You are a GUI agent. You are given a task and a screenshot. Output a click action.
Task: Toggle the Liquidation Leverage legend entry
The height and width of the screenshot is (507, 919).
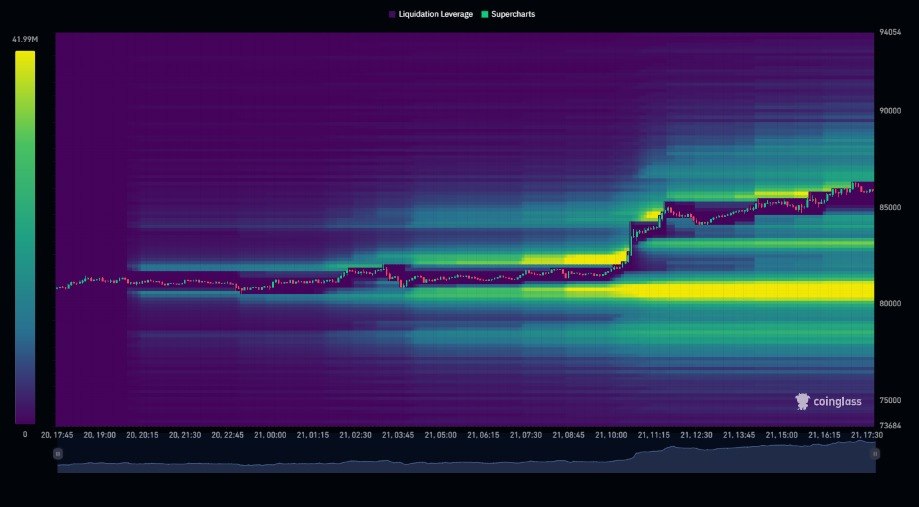coord(431,14)
